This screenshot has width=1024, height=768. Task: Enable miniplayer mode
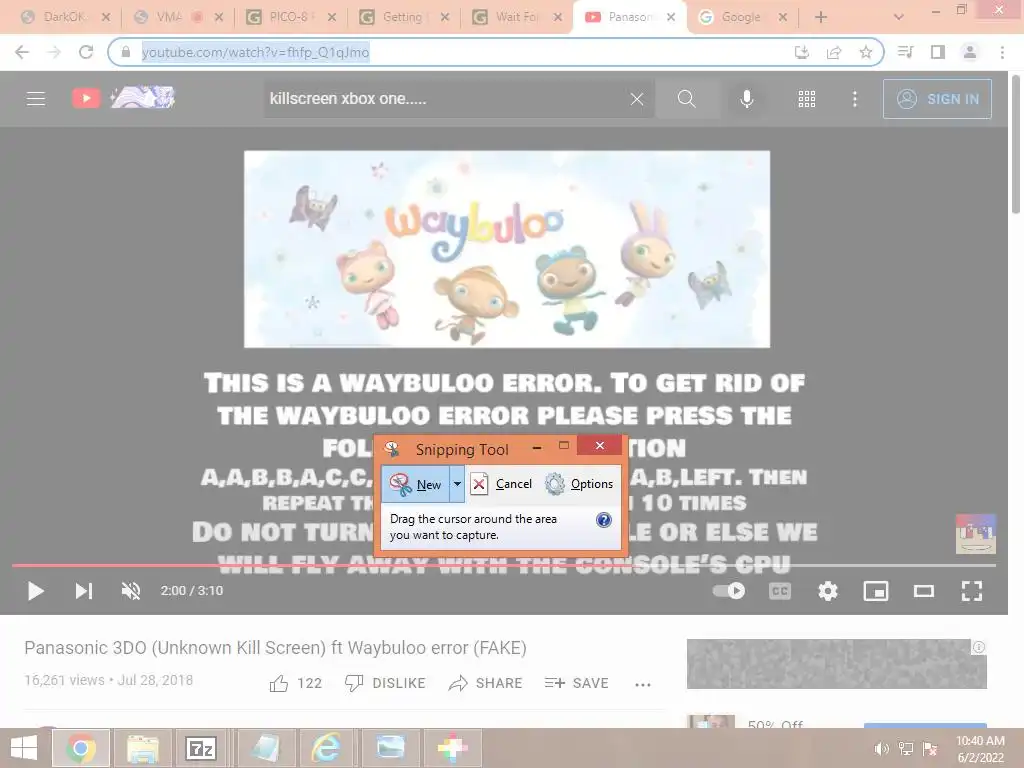(876, 591)
